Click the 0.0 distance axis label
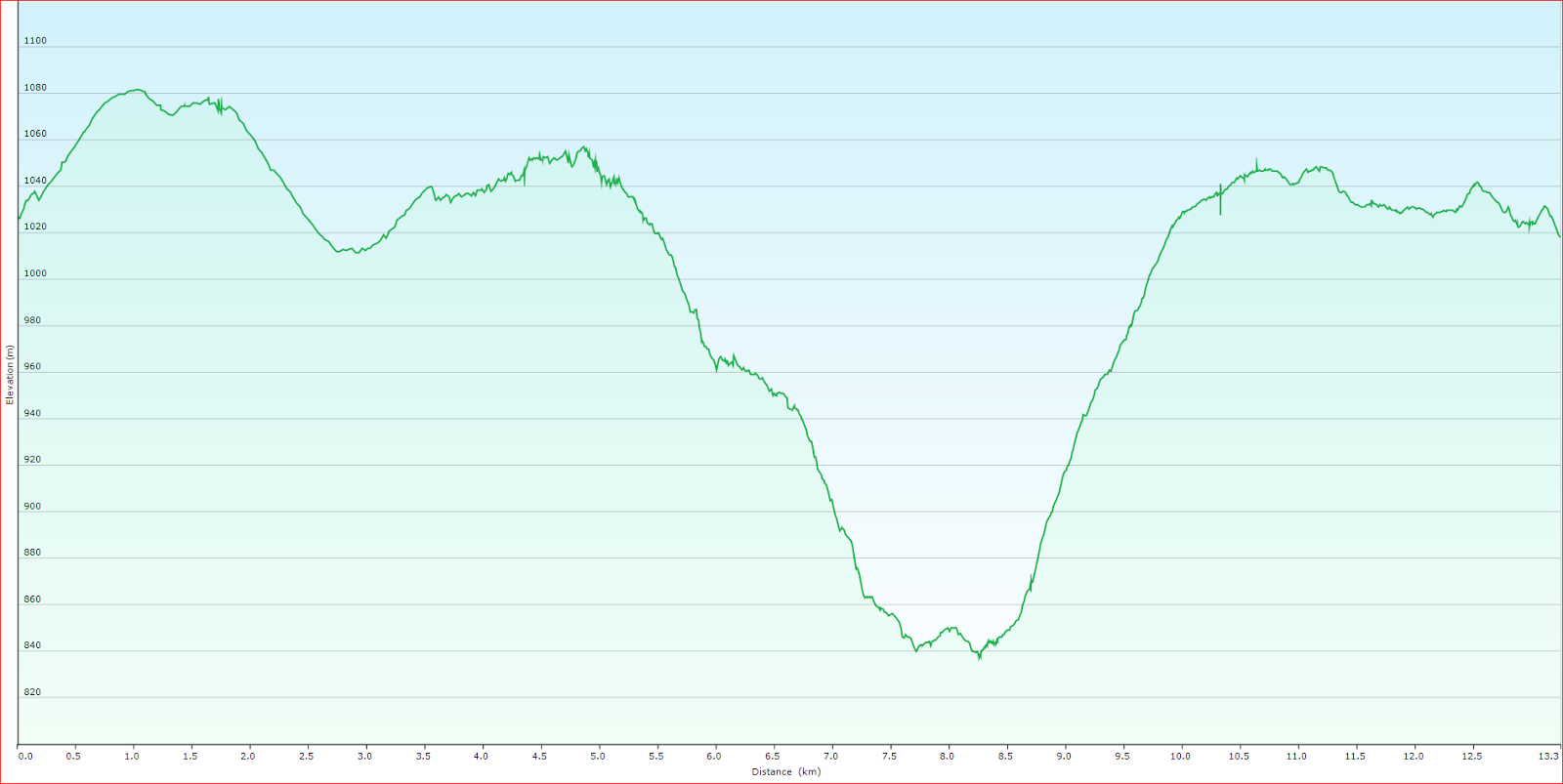Screen dimensions: 1563x784 [25, 757]
